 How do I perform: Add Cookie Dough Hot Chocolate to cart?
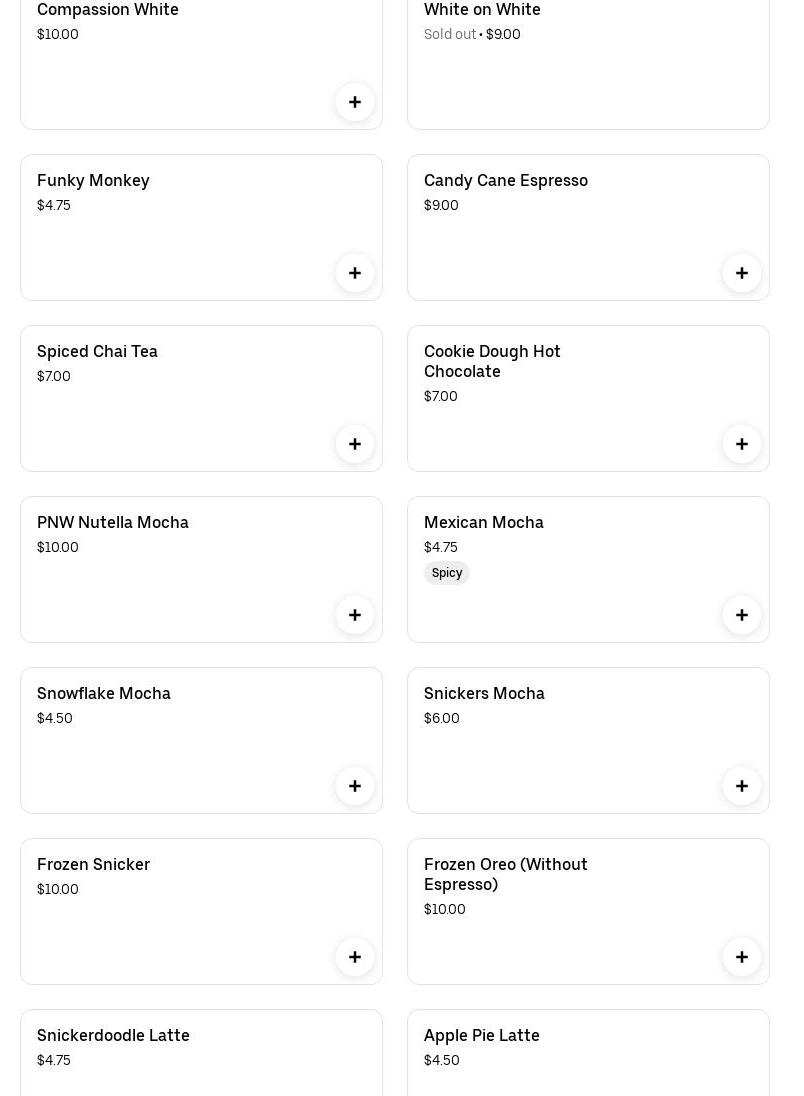(742, 444)
